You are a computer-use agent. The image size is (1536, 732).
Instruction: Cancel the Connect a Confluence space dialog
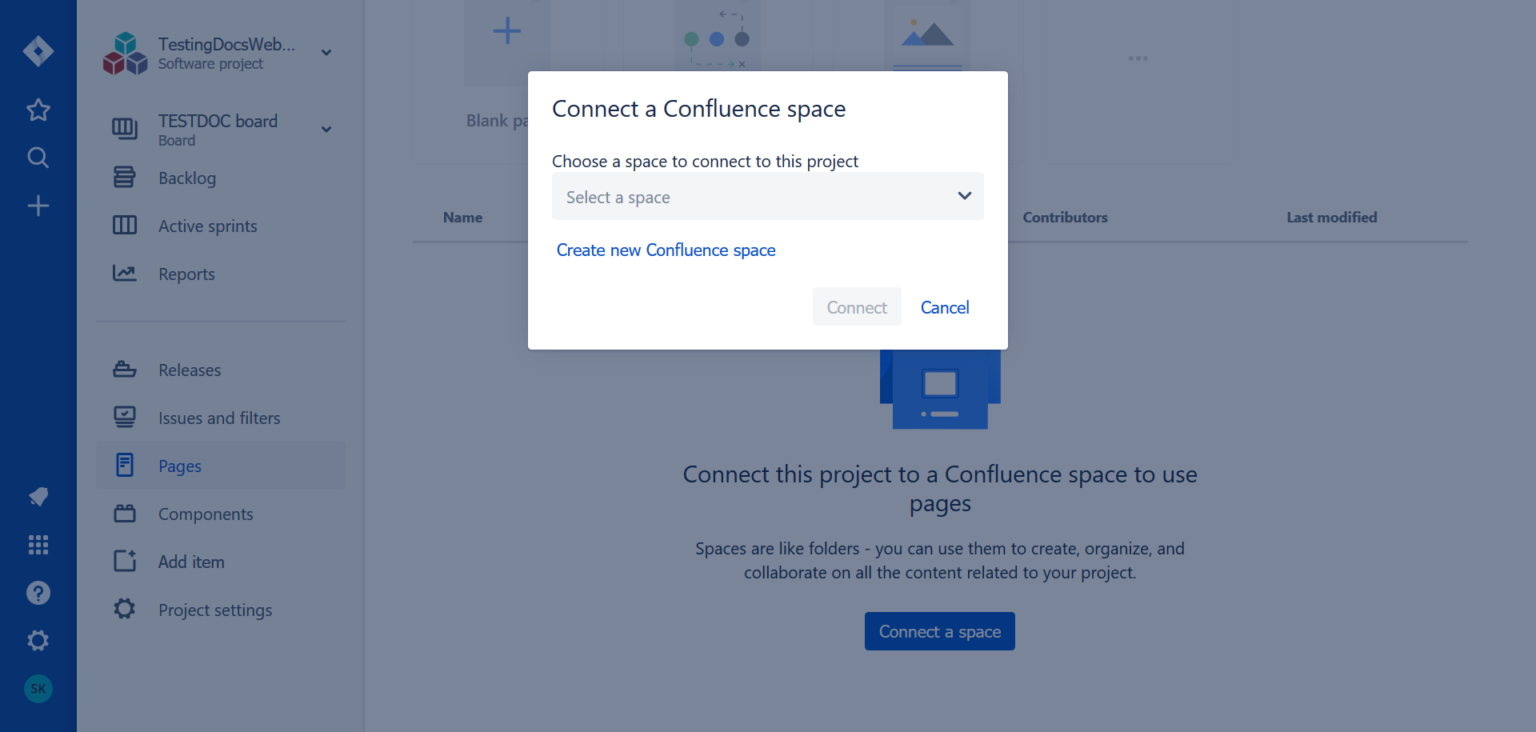(x=944, y=307)
